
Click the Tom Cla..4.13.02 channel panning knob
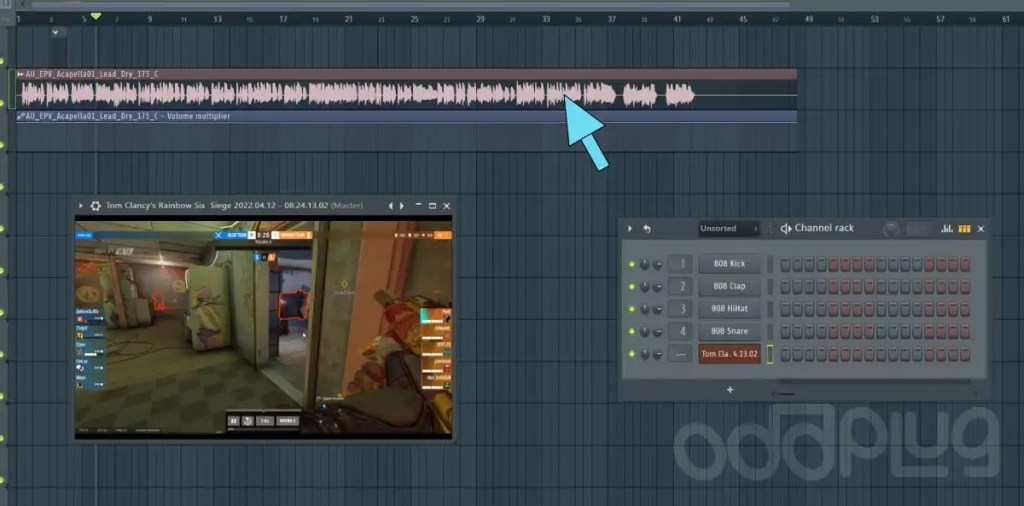[x=645, y=354]
